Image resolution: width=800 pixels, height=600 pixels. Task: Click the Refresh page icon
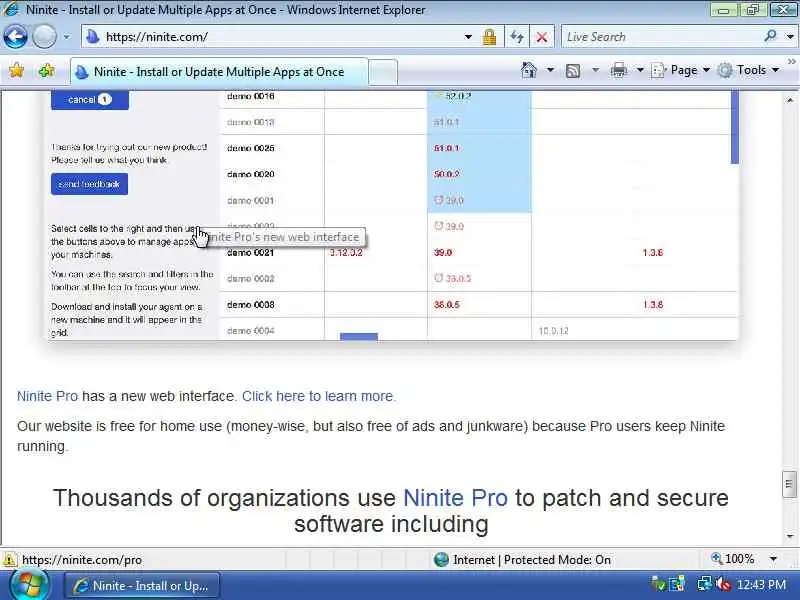coord(517,37)
